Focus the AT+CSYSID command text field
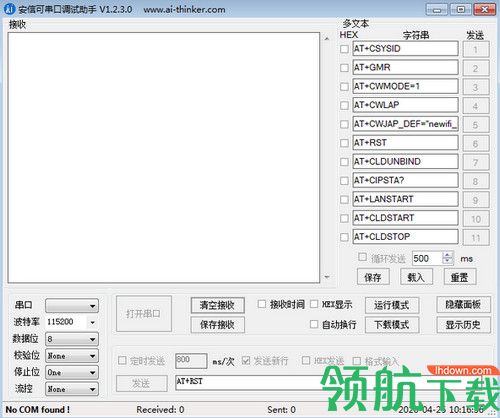The width and height of the screenshot is (500, 418). coord(405,49)
